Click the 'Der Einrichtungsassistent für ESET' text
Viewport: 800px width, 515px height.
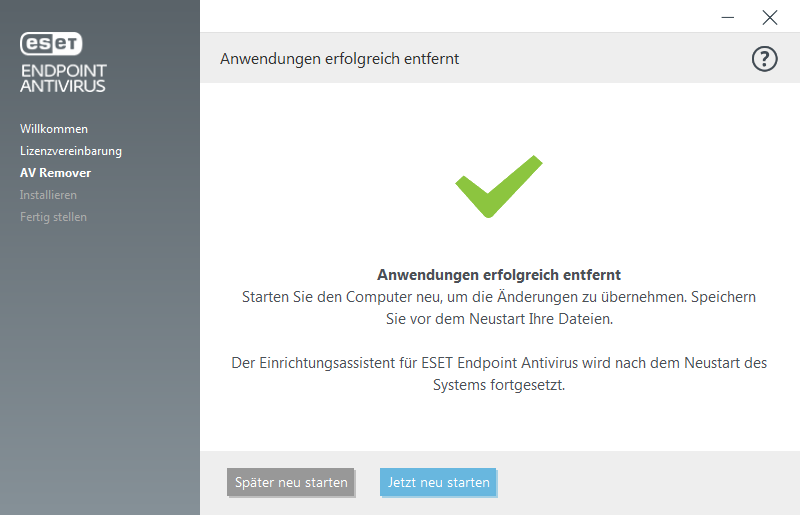[342, 363]
